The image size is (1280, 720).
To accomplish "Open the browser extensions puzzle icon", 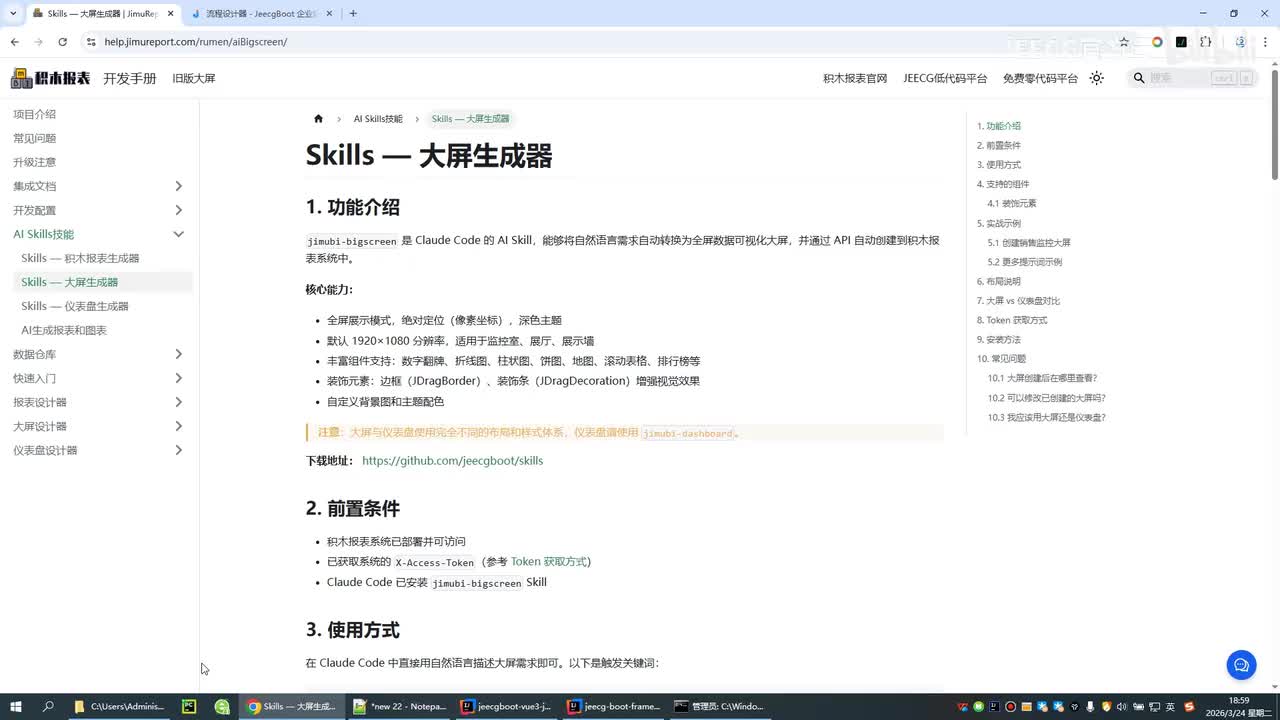I will pos(1205,42).
